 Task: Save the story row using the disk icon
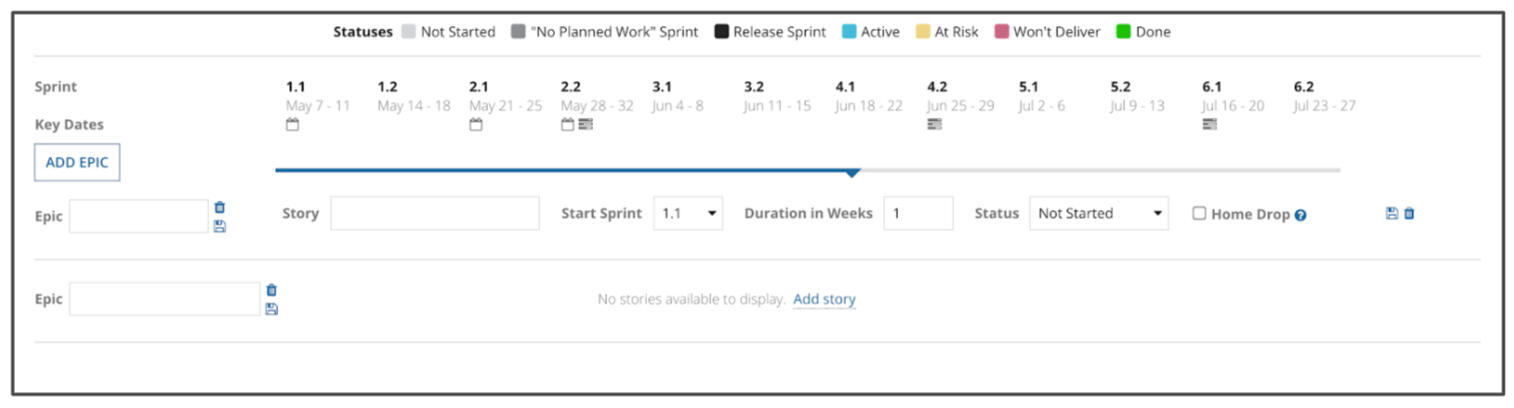coord(1391,213)
